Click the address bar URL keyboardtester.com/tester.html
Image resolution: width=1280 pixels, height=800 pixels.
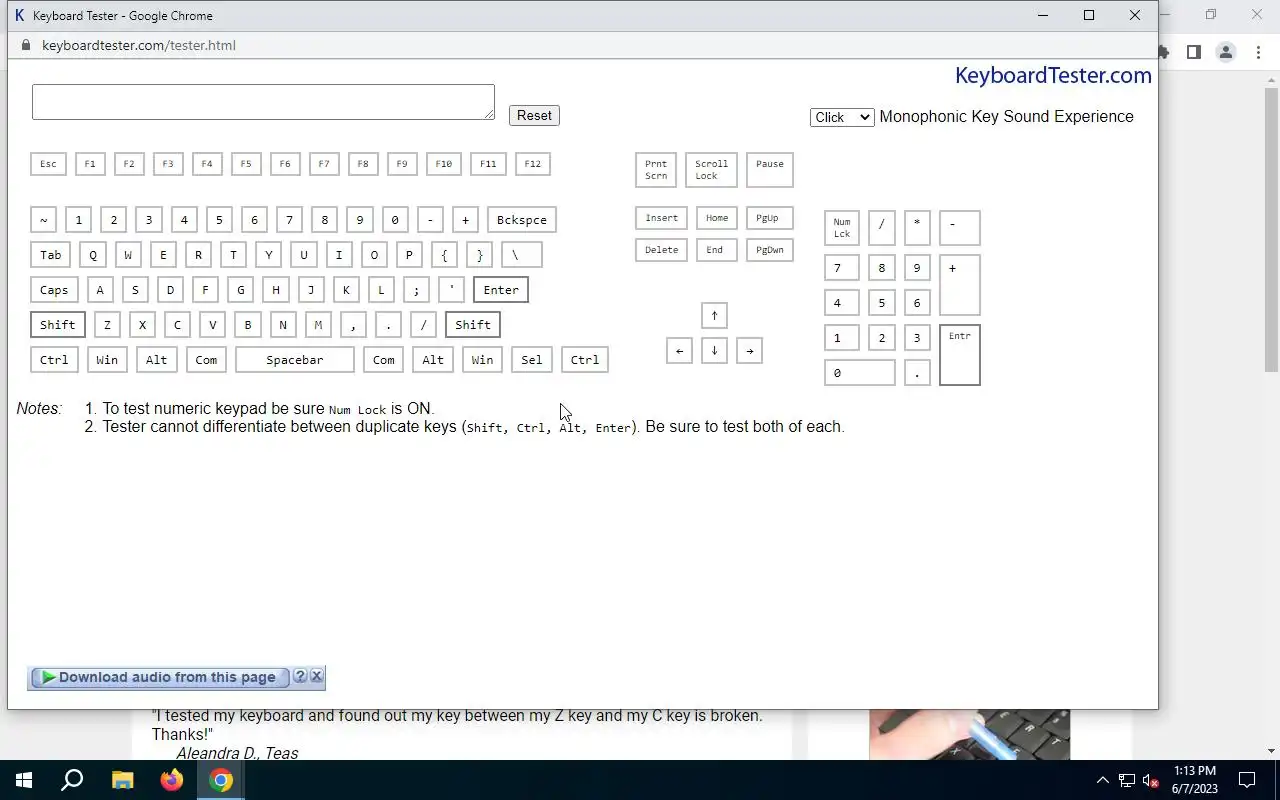[139, 45]
